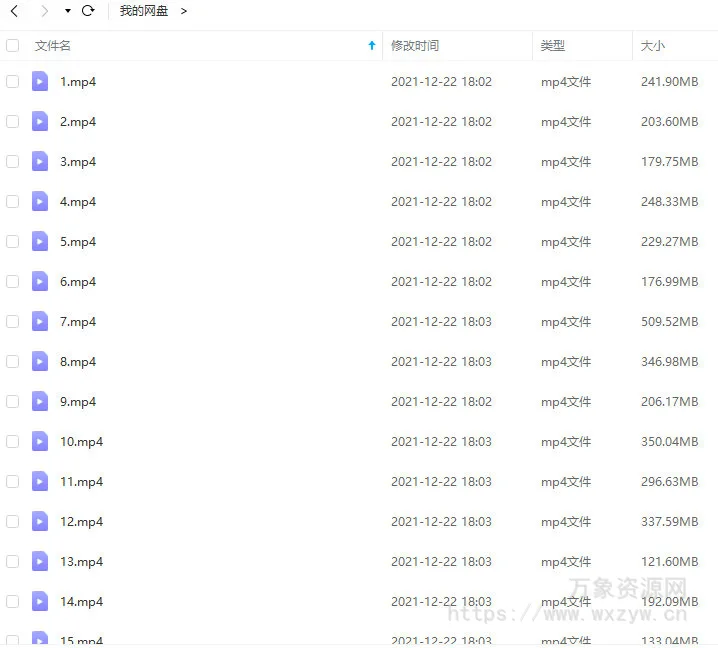Tick the checkbox next to 12.mp4
This screenshot has height=648, width=718.
pyautogui.click(x=13, y=522)
